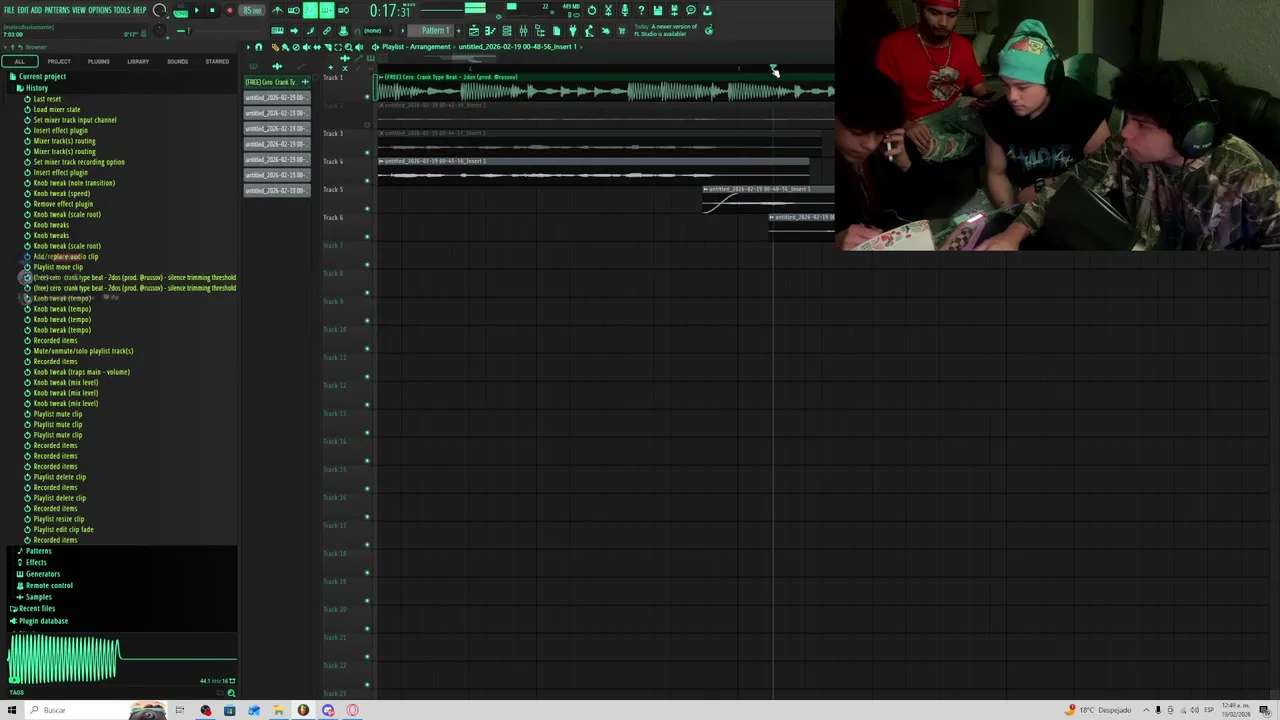Toggle overdub blend recording button
1280x720 pixels.
(x=327, y=10)
